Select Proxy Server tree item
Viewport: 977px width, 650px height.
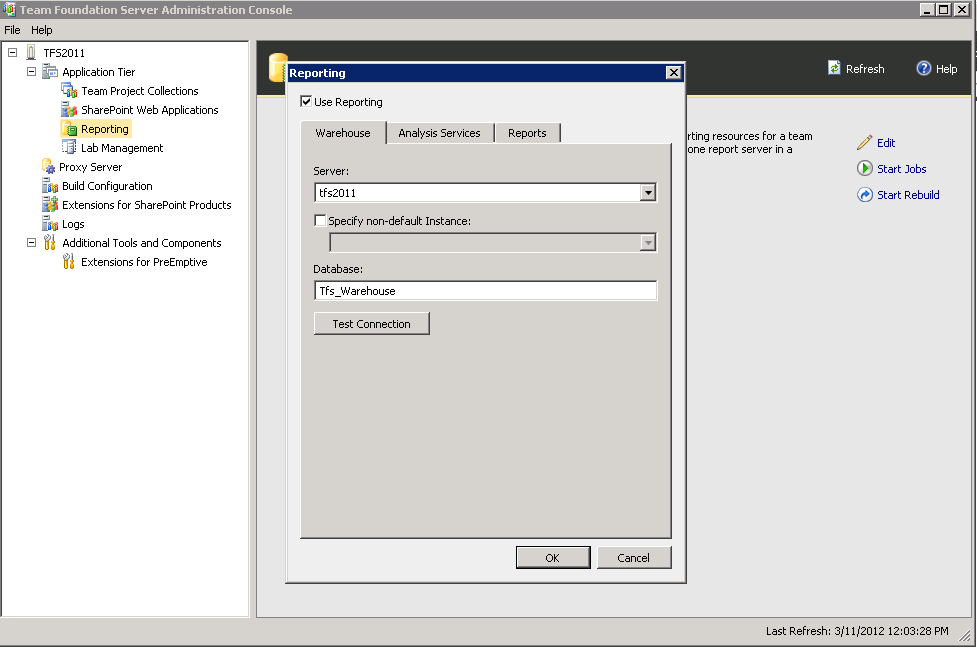[x=90, y=167]
